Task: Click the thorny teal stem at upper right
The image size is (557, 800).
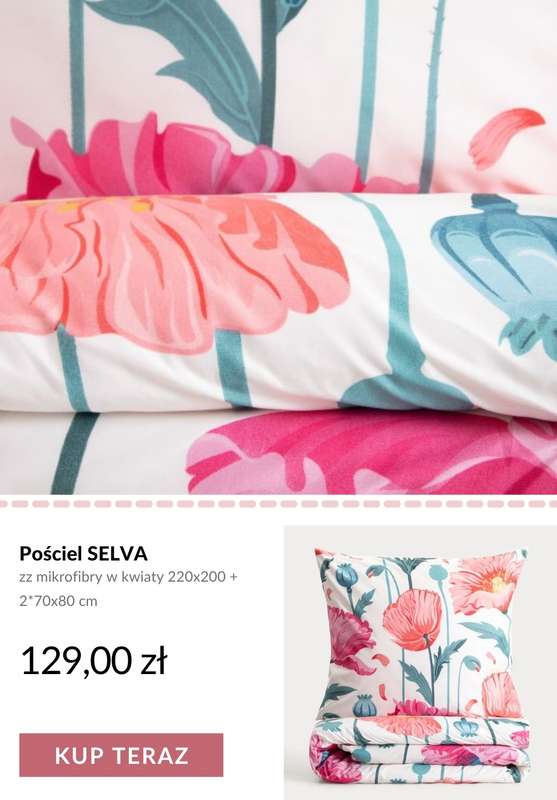Action: (433, 92)
